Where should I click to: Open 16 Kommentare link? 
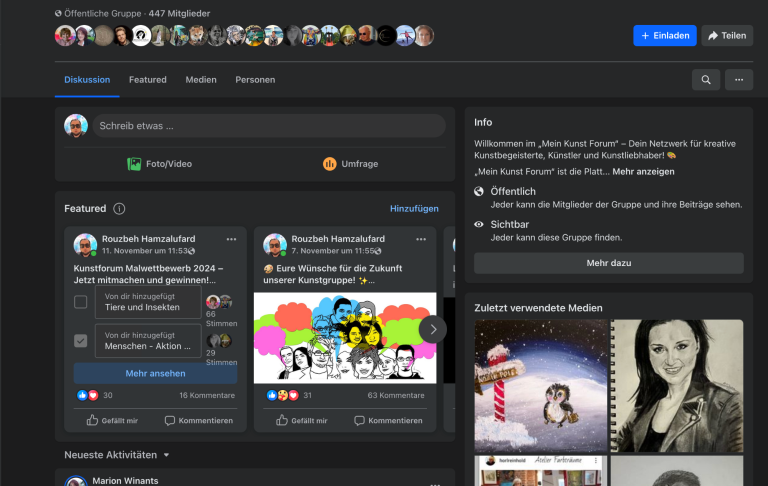point(207,395)
